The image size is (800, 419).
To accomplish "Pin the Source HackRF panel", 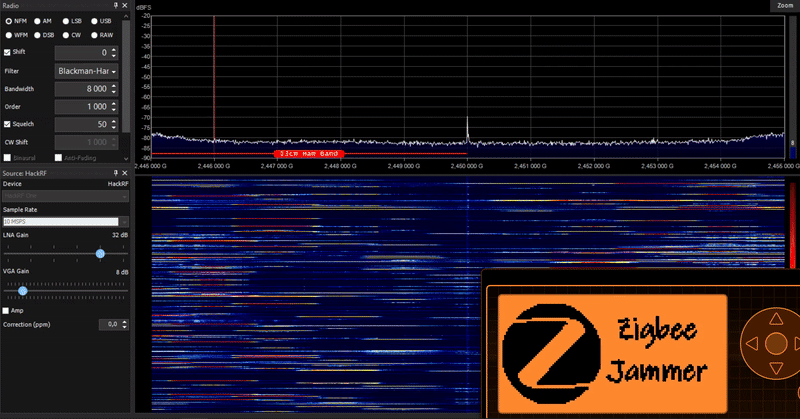I will pyautogui.click(x=116, y=173).
